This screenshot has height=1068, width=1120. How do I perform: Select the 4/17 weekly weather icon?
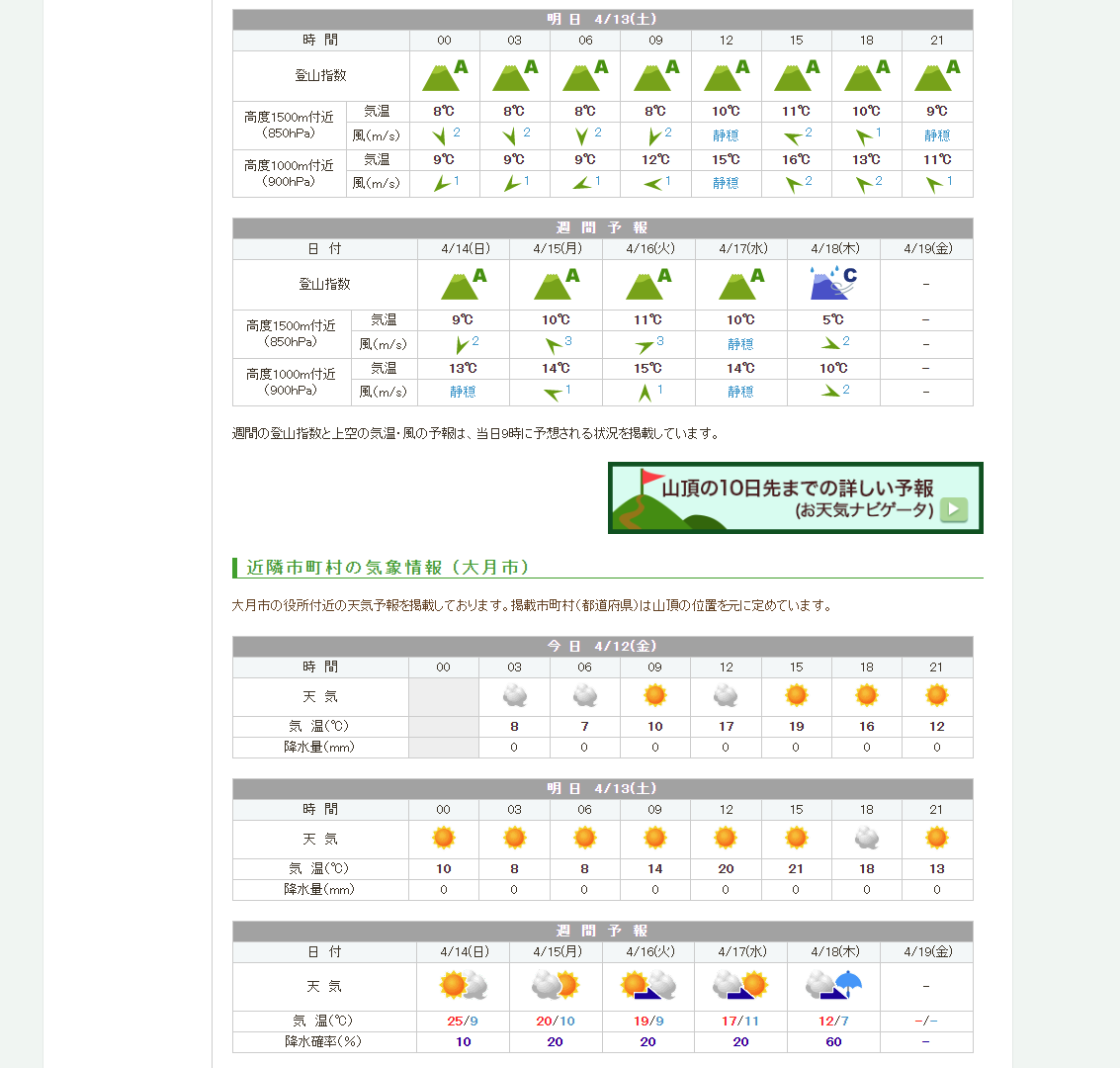click(740, 985)
